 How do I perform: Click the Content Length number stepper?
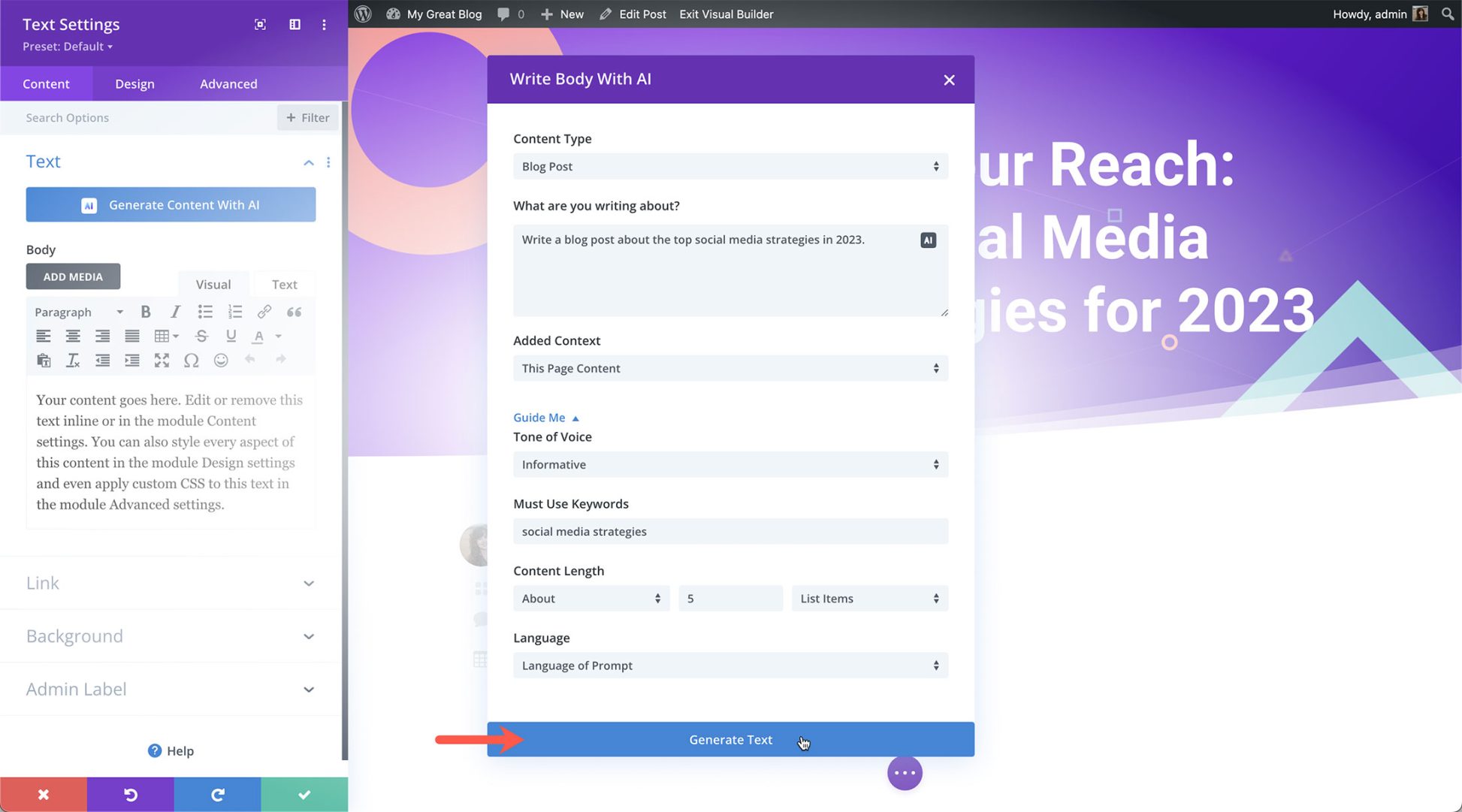click(730, 598)
